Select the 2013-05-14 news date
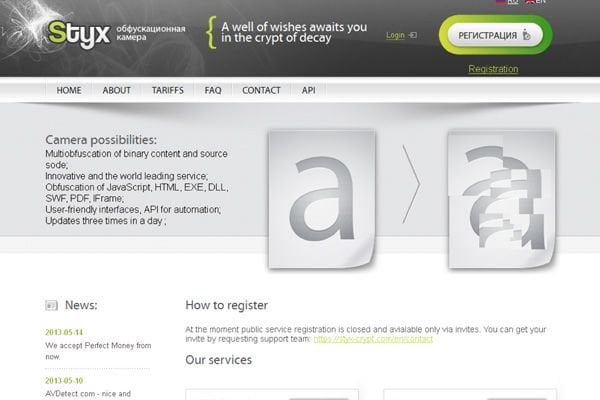The width and height of the screenshot is (600, 400). [x=64, y=332]
